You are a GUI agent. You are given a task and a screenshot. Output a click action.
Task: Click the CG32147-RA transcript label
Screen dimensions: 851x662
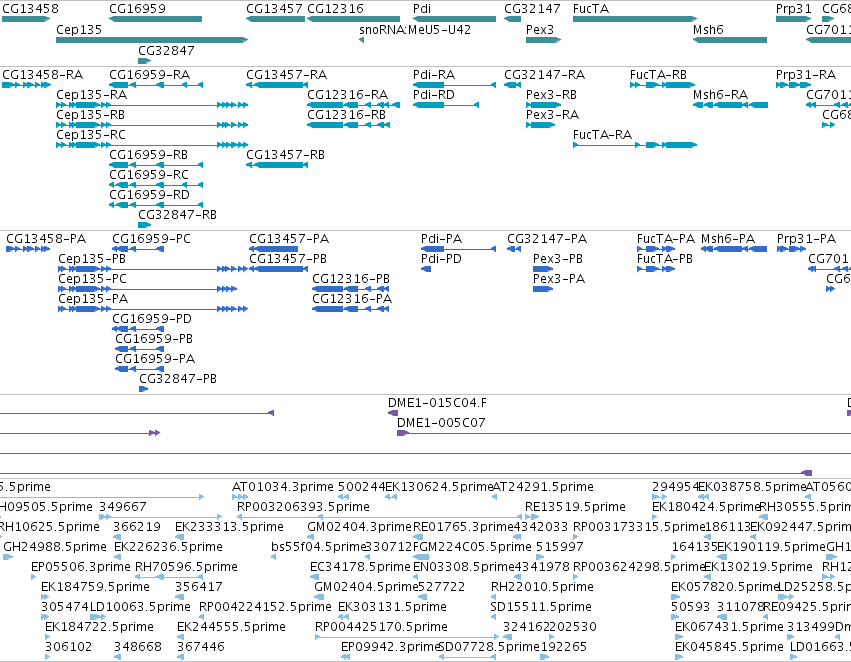pos(545,75)
